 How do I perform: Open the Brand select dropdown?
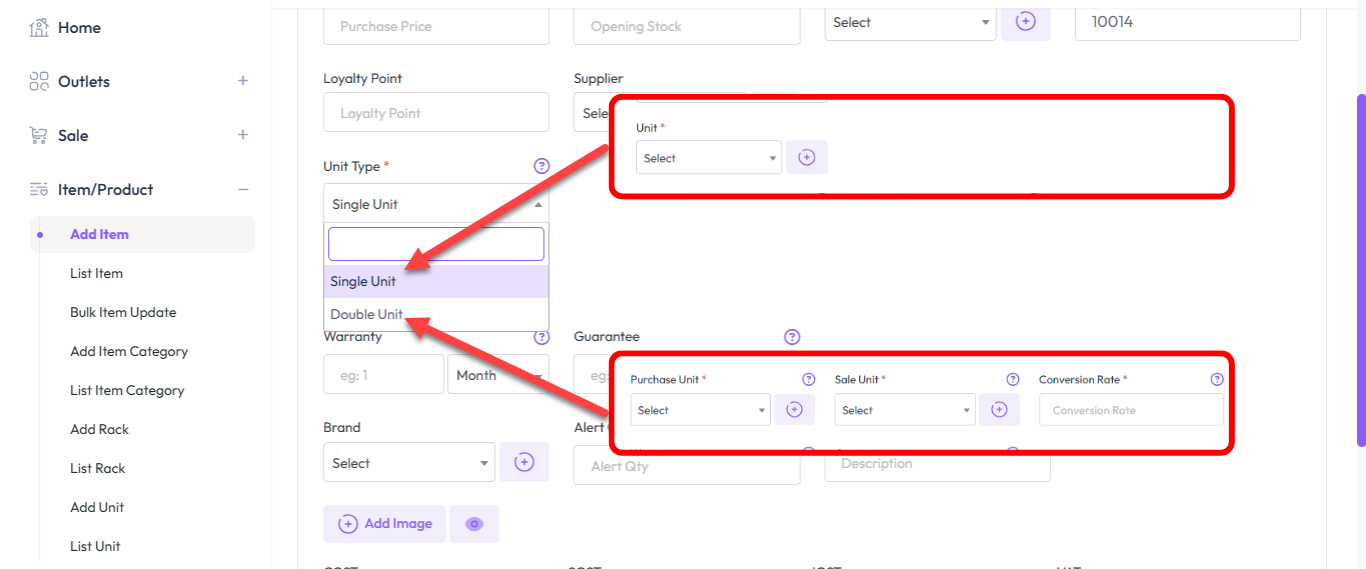409,463
